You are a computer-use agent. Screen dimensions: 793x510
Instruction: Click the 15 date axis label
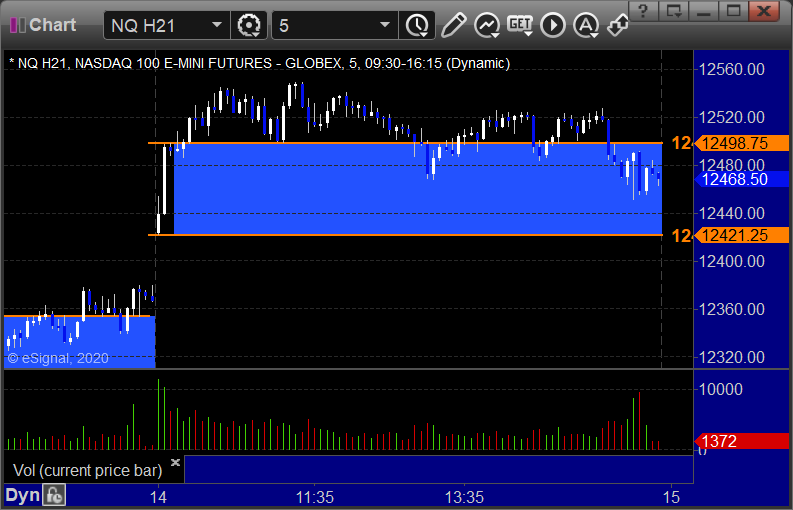pos(672,497)
